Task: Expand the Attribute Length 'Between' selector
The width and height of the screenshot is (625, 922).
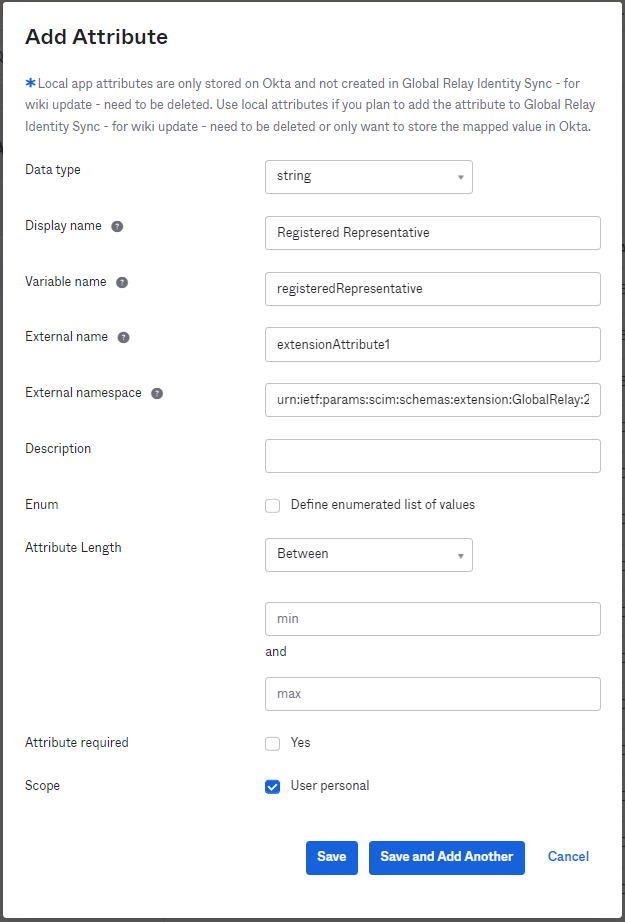Action: (368, 555)
